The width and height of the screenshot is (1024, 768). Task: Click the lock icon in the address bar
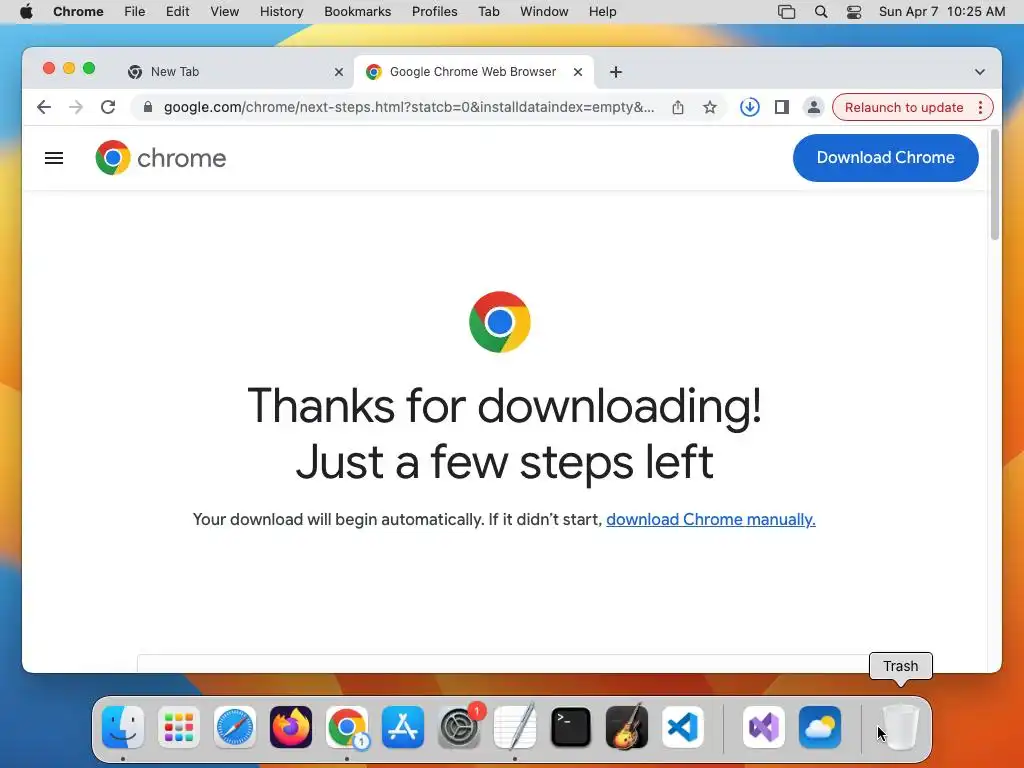pyautogui.click(x=148, y=107)
